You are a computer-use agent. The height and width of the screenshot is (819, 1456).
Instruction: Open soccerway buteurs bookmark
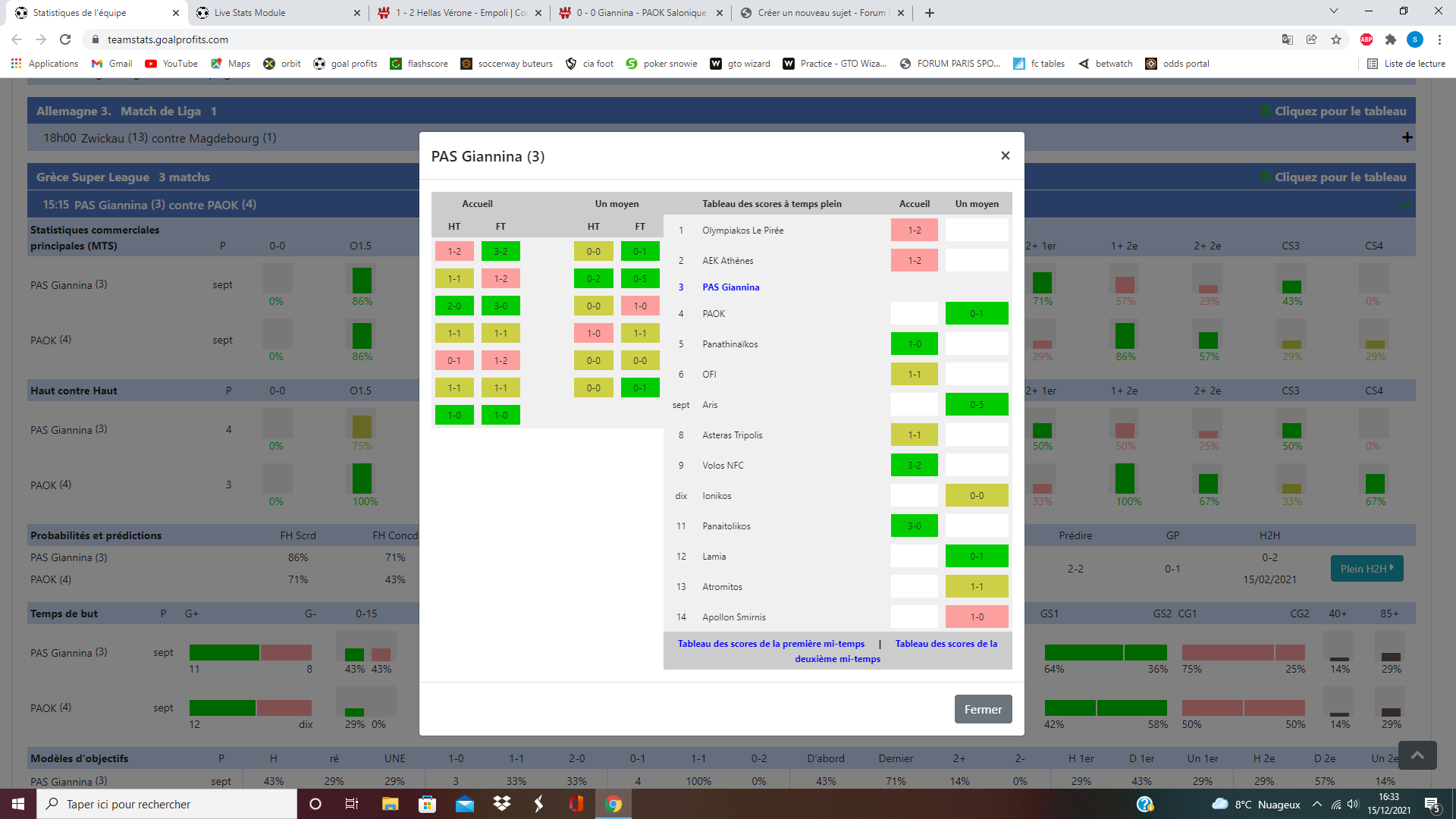[x=507, y=64]
